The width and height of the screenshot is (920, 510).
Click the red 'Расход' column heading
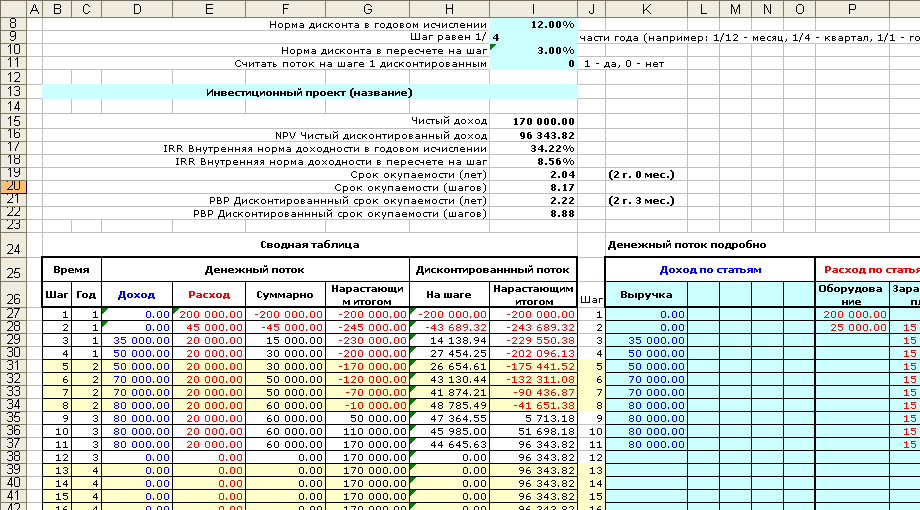(x=209, y=295)
